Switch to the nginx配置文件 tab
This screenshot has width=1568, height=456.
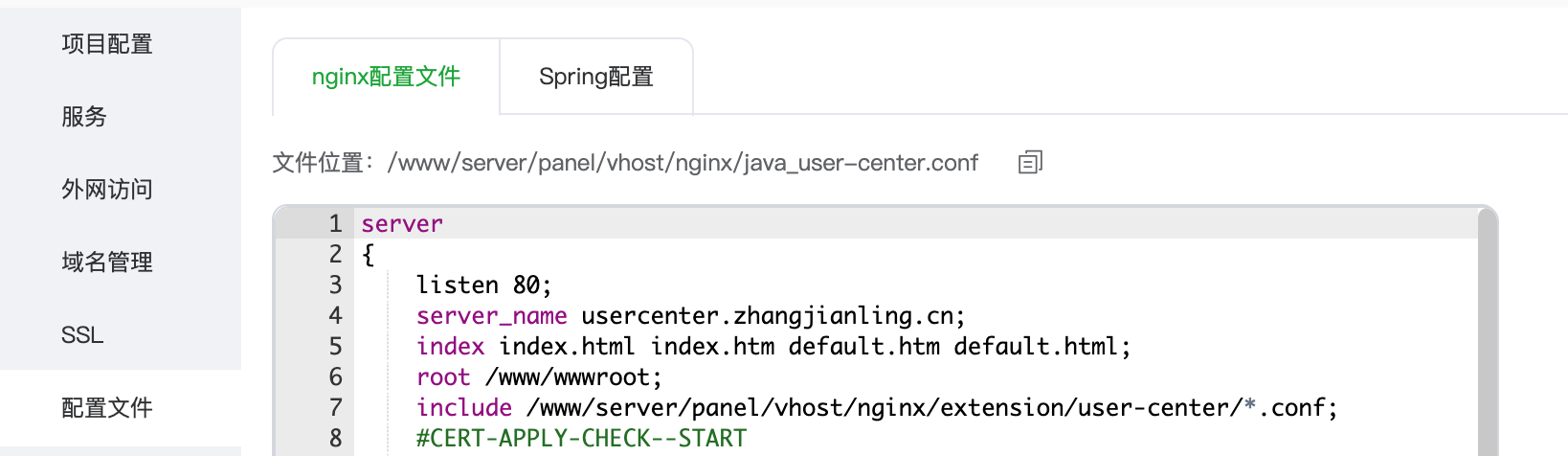click(386, 77)
